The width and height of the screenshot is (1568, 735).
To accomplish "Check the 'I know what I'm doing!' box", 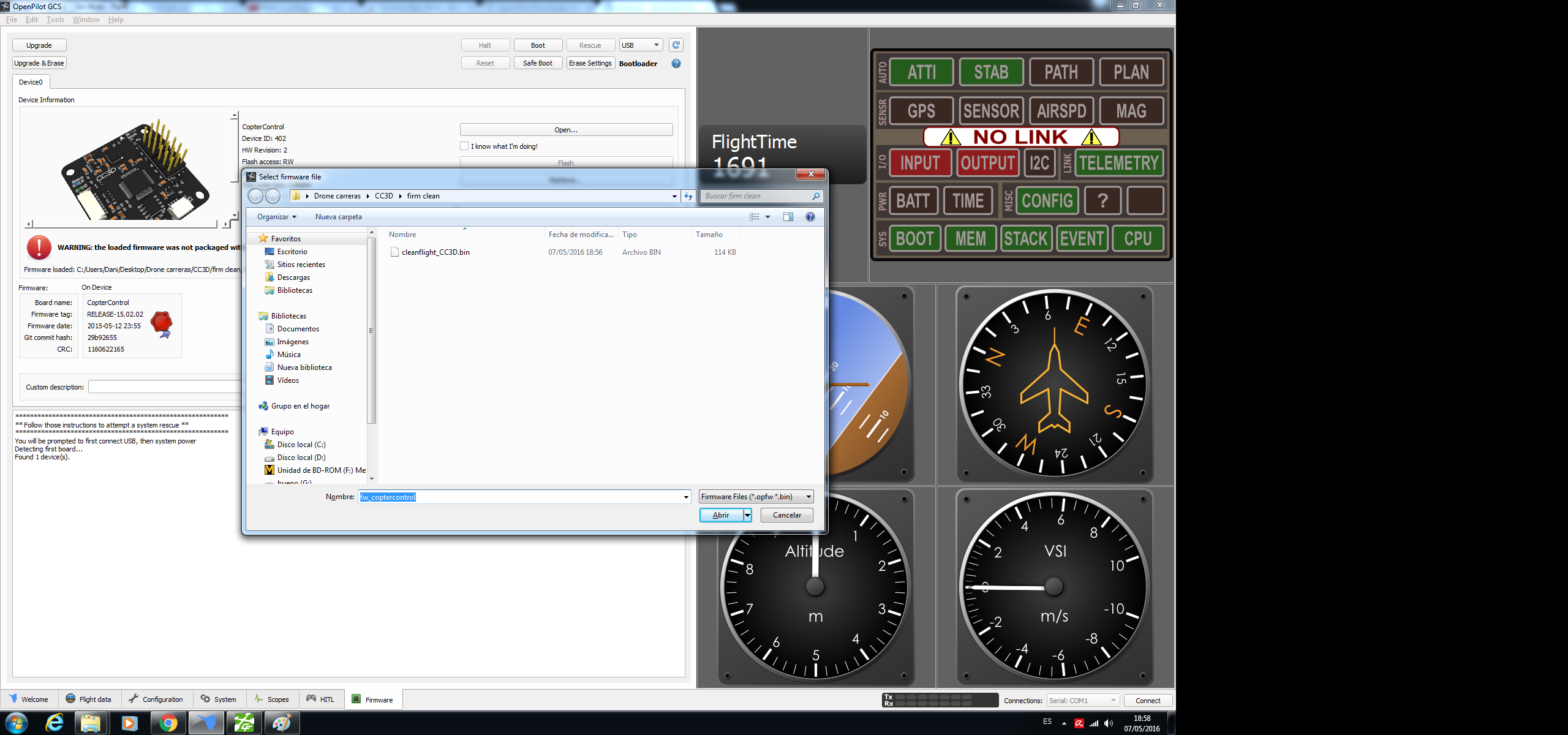I will [x=464, y=146].
